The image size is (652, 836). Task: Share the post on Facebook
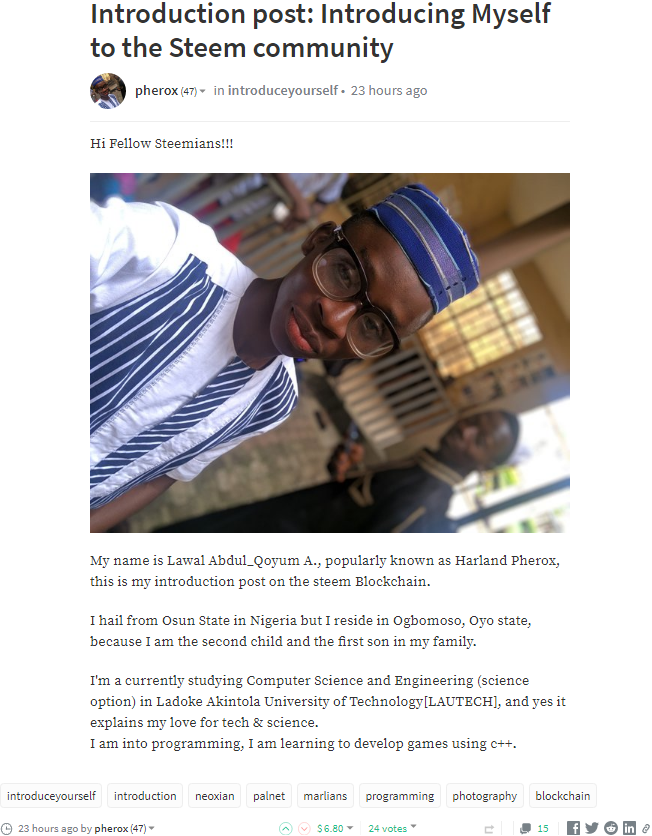[x=574, y=828]
